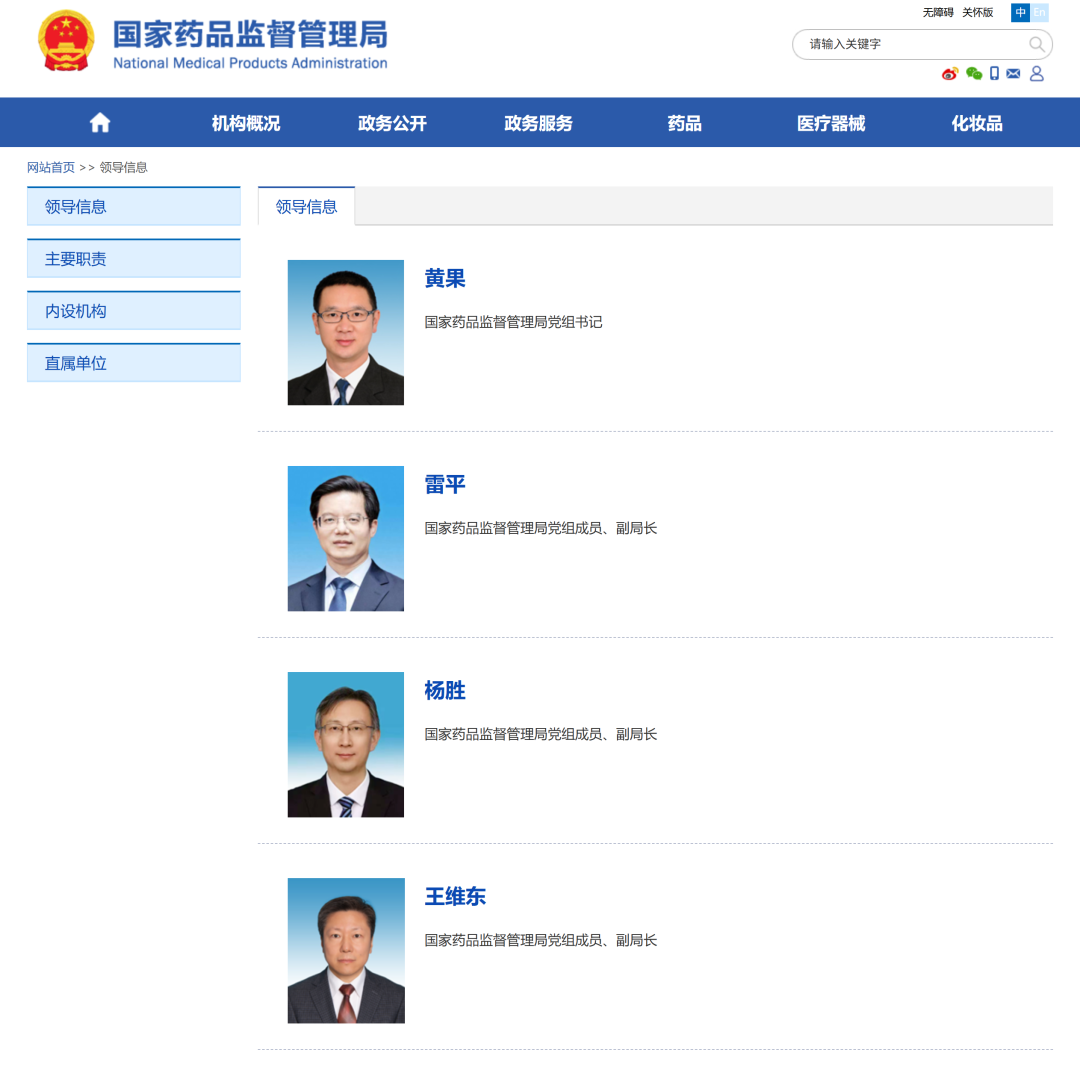
Task: Open 内设机构 in the sidebar
Action: 134,310
